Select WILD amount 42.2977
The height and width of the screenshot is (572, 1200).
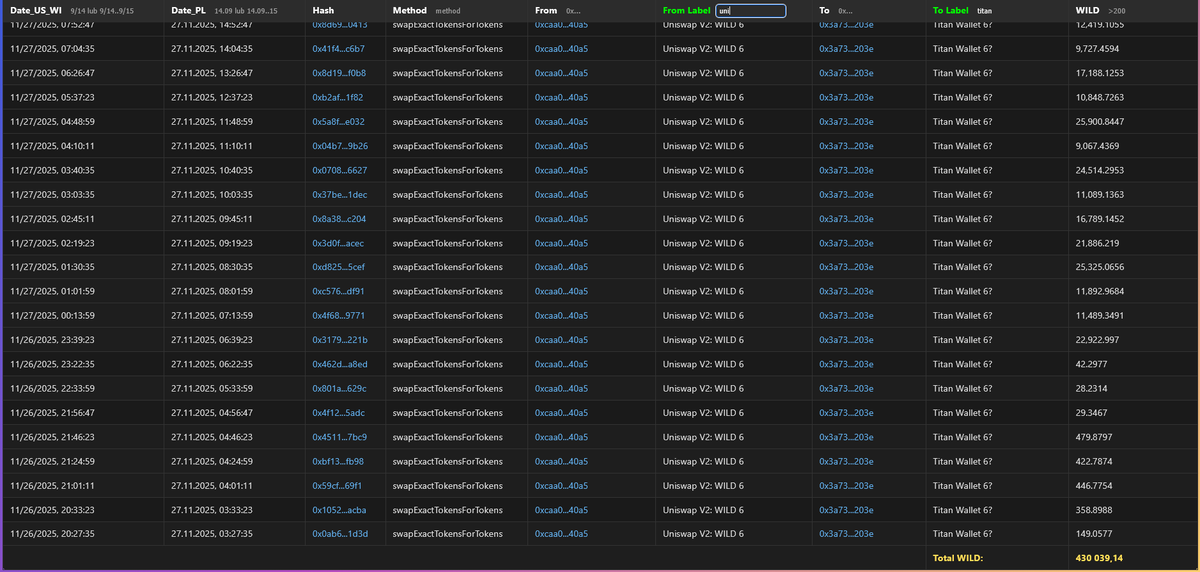[x=1091, y=364]
